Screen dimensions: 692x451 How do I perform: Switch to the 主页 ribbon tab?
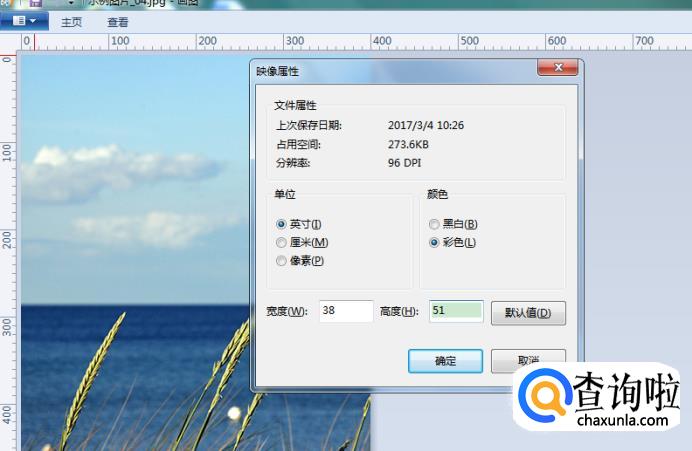click(71, 22)
